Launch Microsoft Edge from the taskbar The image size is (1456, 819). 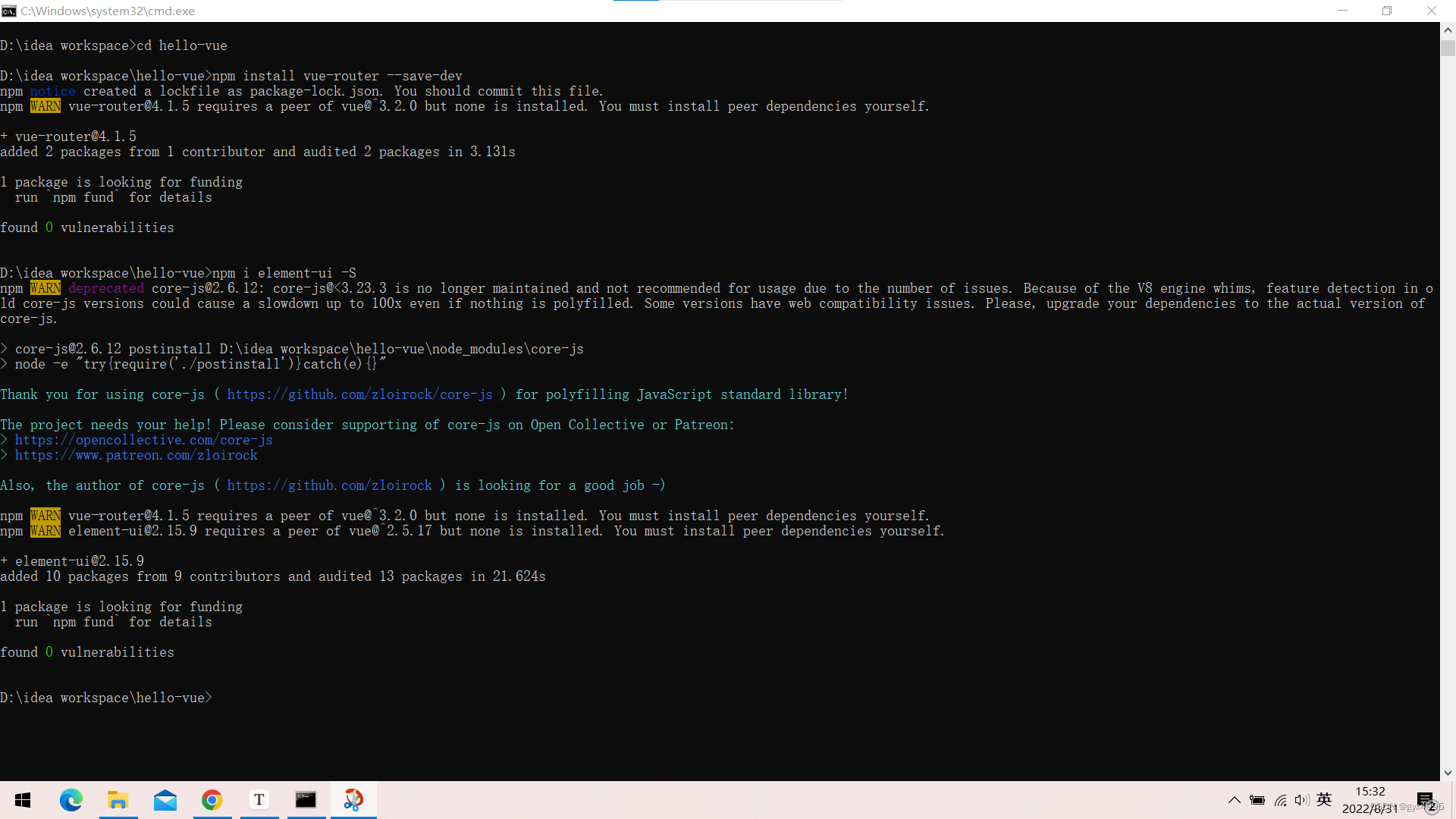(71, 800)
